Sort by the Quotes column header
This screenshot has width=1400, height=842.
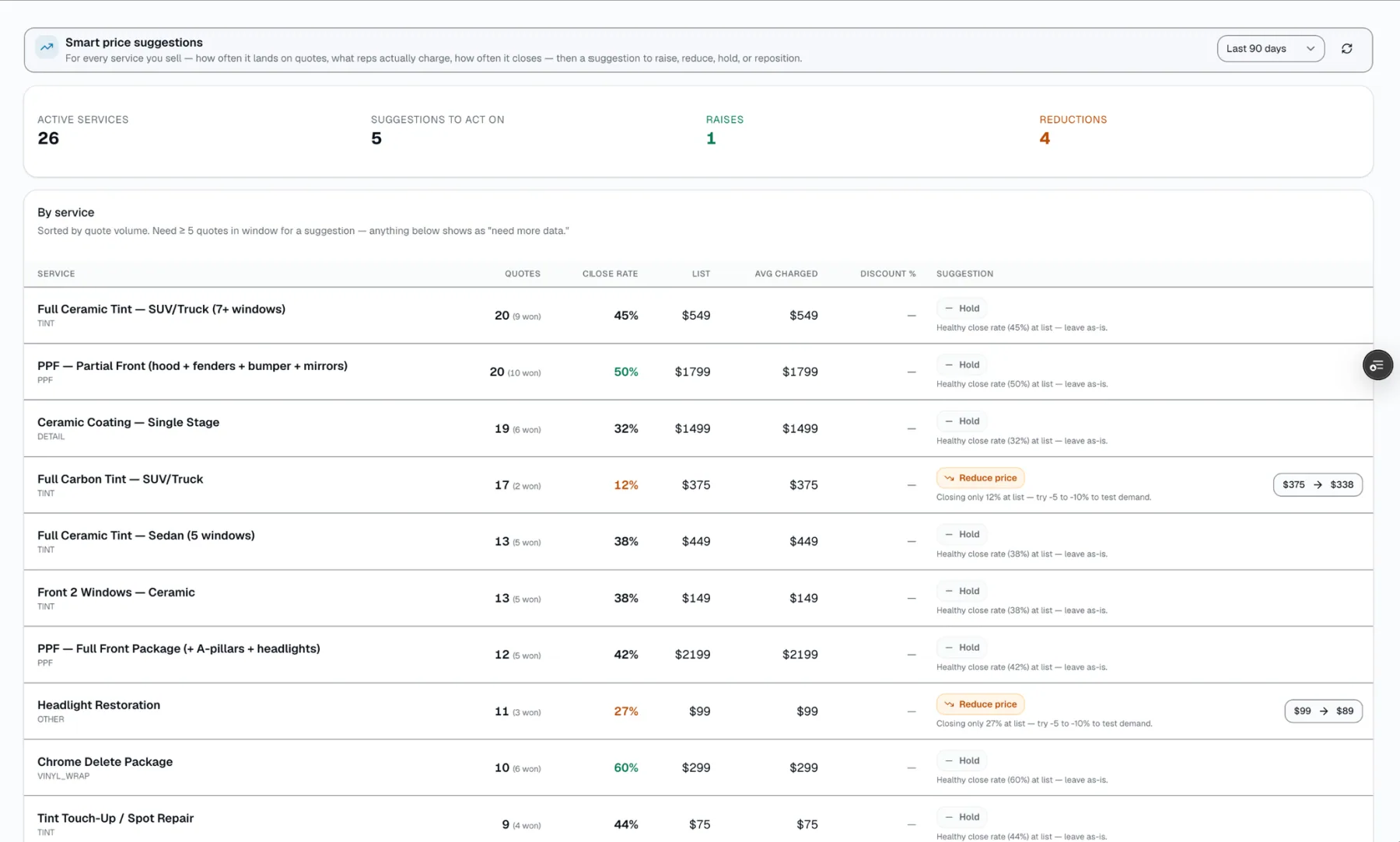(523, 274)
